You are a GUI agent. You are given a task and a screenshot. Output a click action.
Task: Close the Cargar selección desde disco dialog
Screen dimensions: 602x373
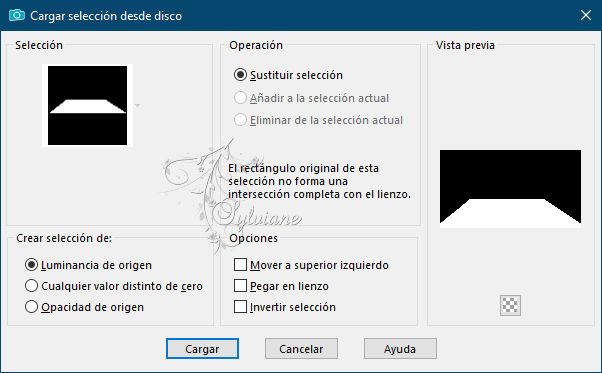point(586,15)
